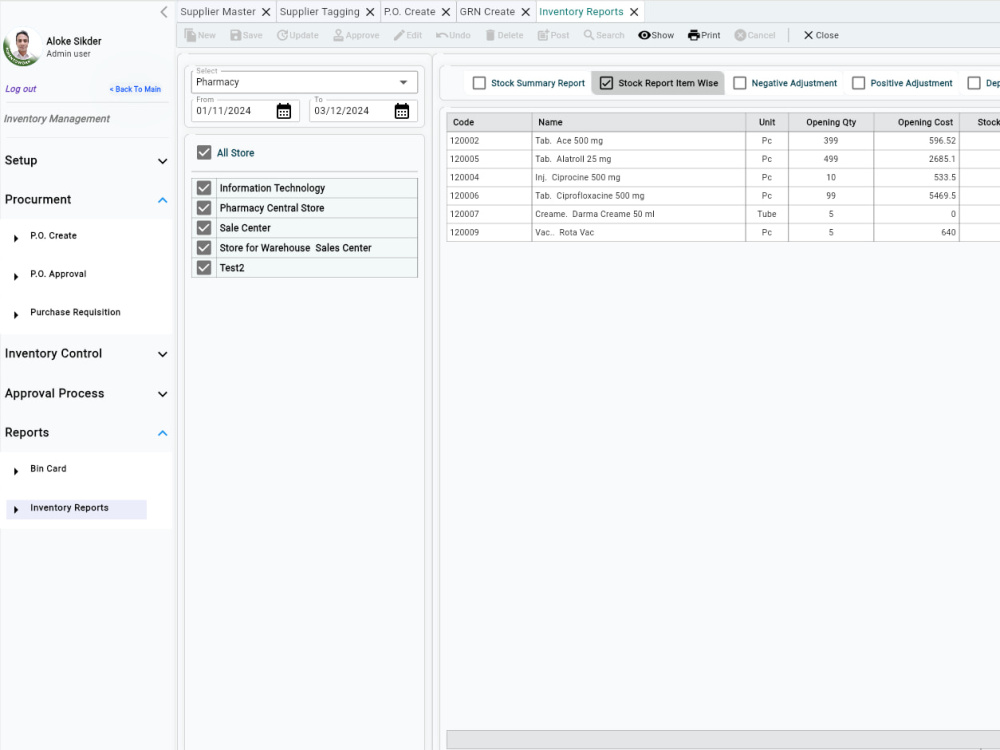Collapse the Procurment menu section
Image resolution: width=1000 pixels, height=750 pixels.
[86, 200]
